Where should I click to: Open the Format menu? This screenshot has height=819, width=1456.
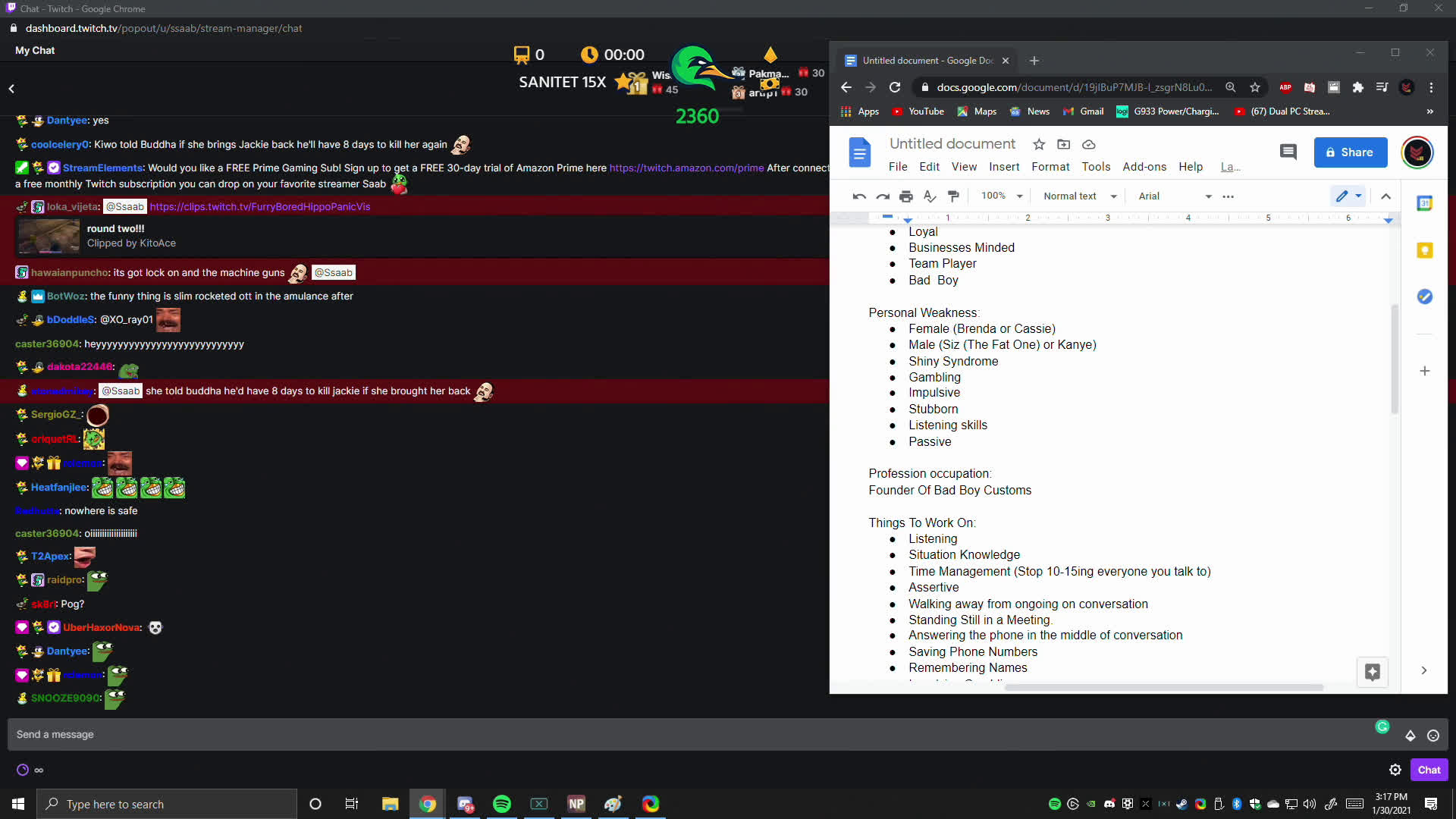click(x=1050, y=167)
